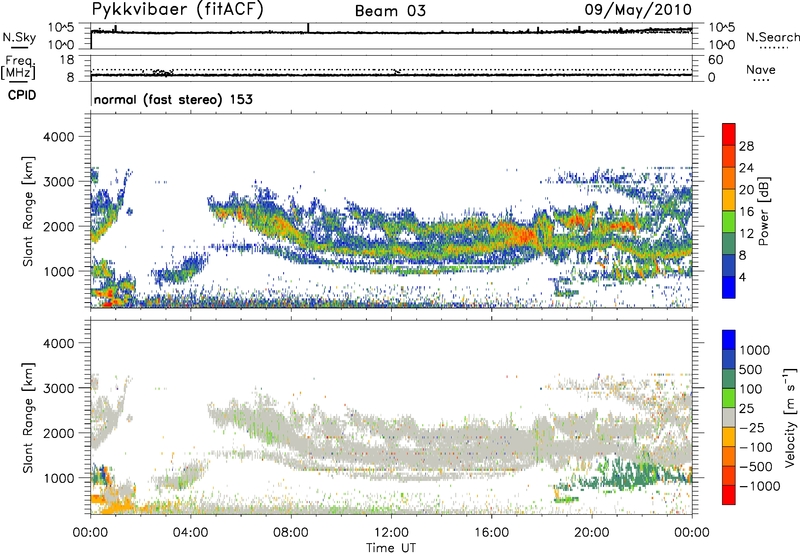Click the Velocity [m s-1] colorbar title
This screenshot has height=554, width=800.
pos(790,417)
